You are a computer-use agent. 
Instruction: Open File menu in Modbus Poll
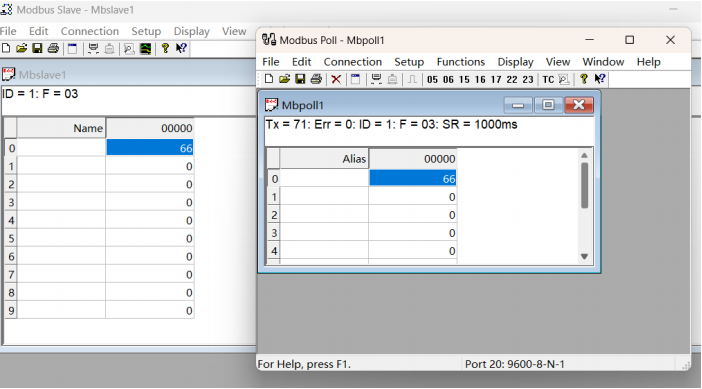(x=271, y=62)
